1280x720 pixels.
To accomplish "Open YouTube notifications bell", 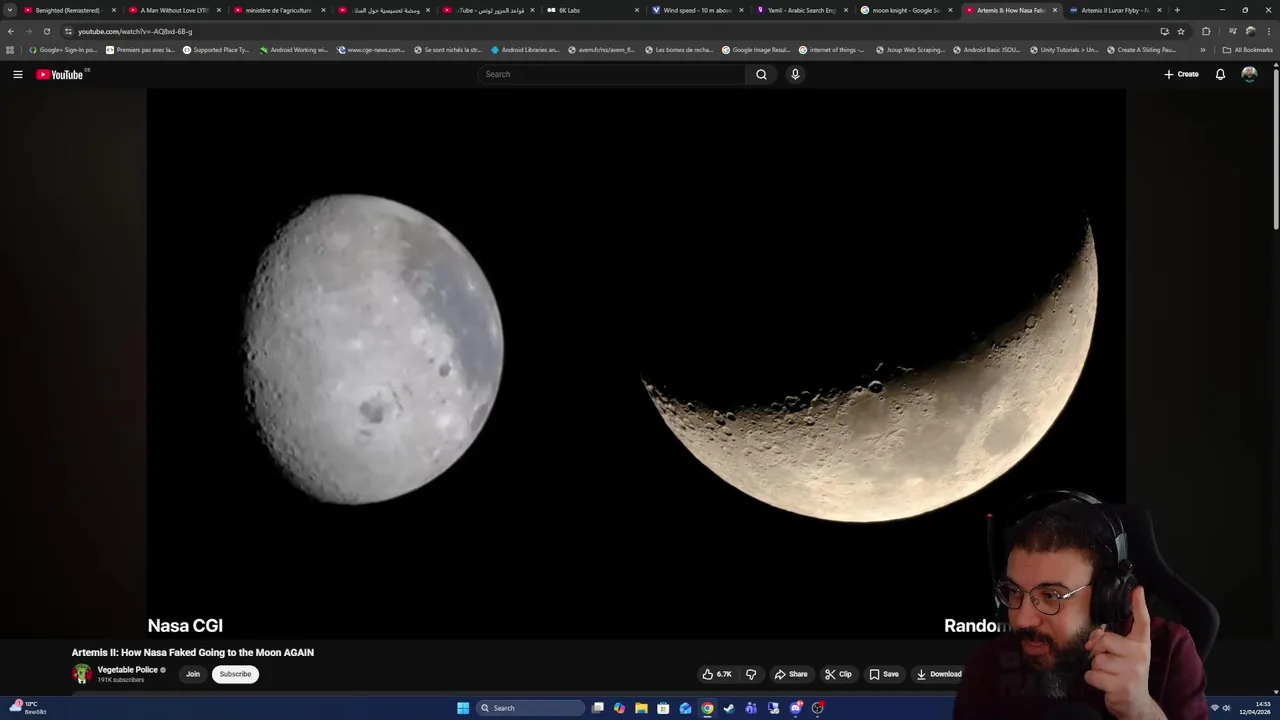I will [1220, 74].
